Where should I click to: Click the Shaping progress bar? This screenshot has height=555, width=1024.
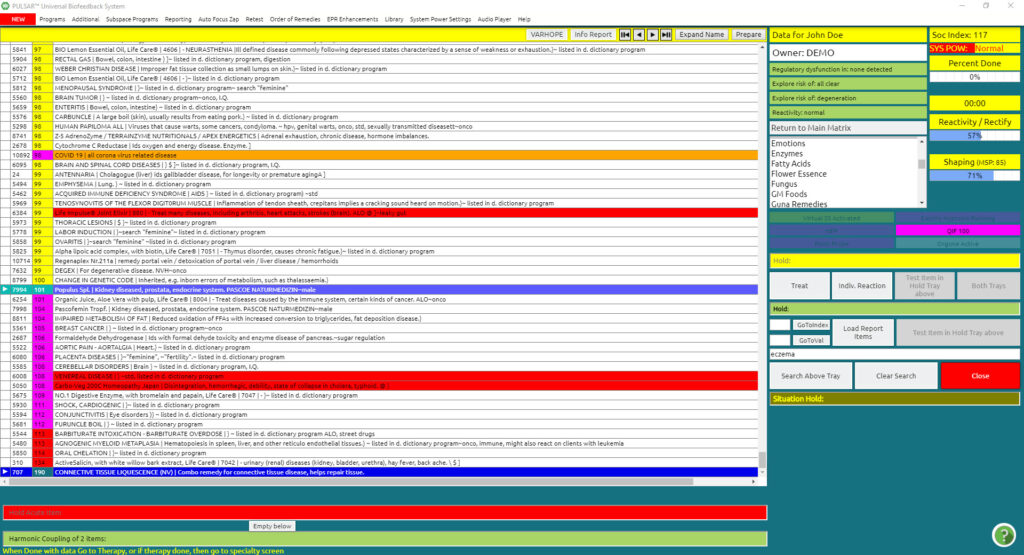974,175
